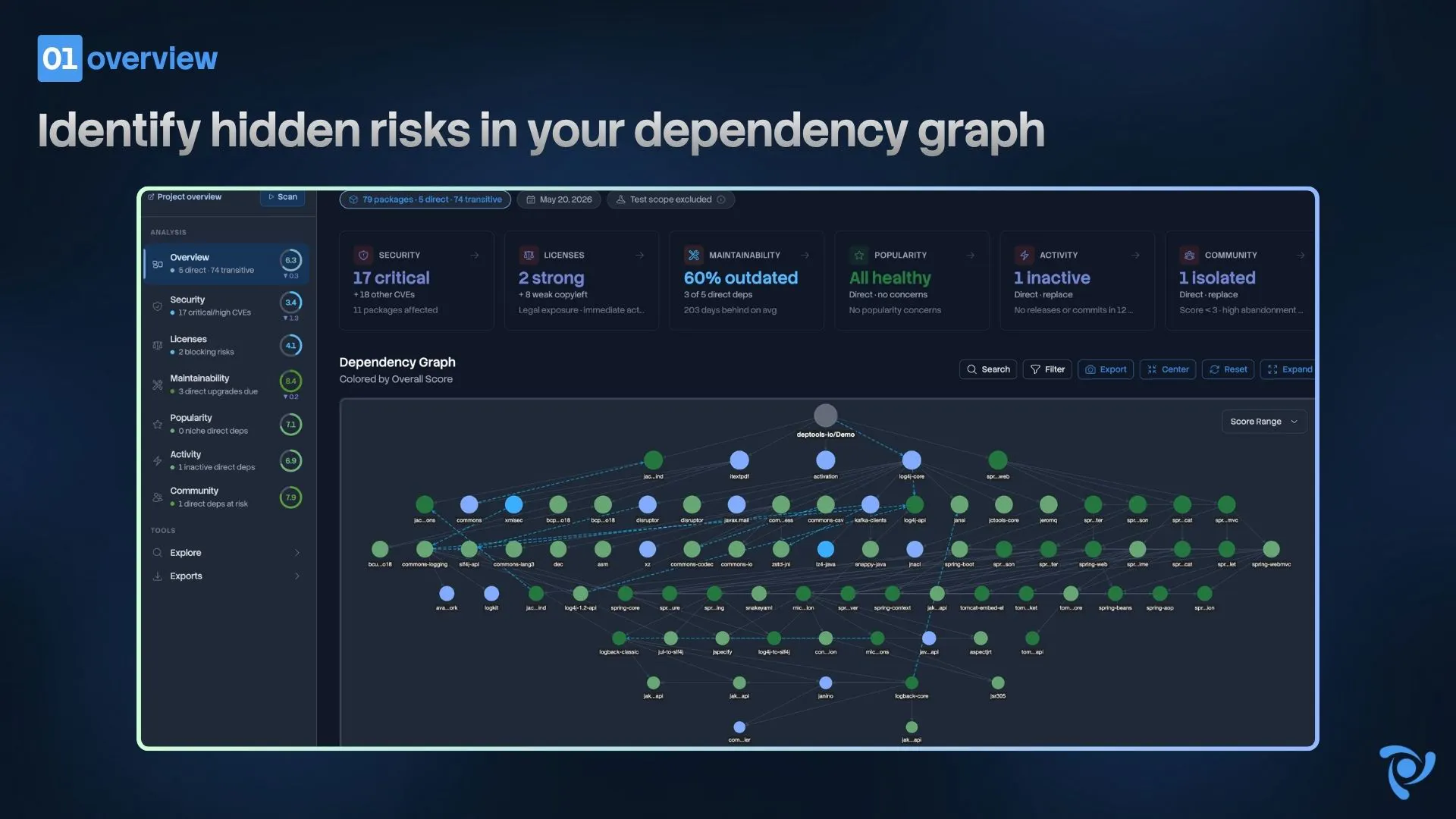Open Licenses in the Analysis sidebar
This screenshot has width=1456, height=819.
[x=227, y=346]
